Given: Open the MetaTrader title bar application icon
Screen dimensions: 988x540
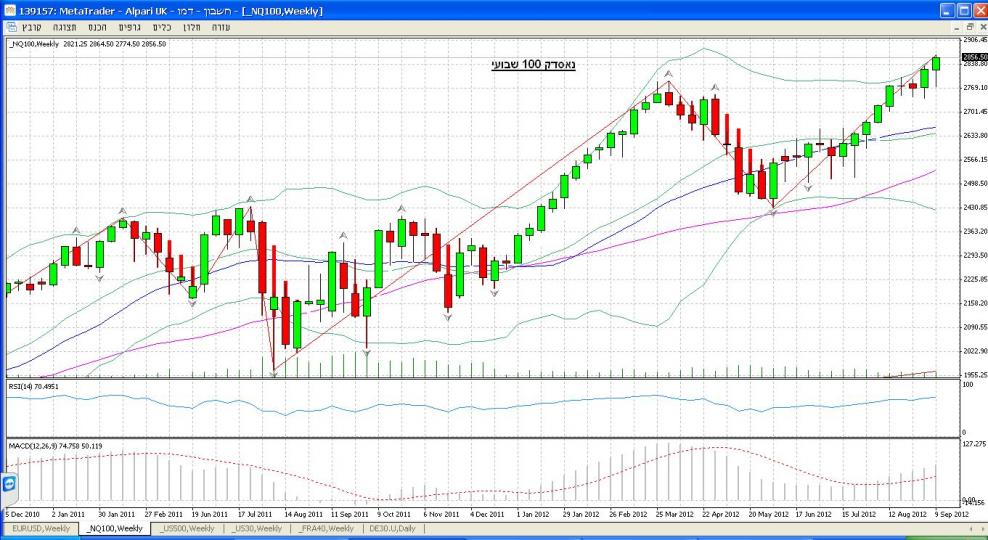Looking at the screenshot, I should point(10,10).
